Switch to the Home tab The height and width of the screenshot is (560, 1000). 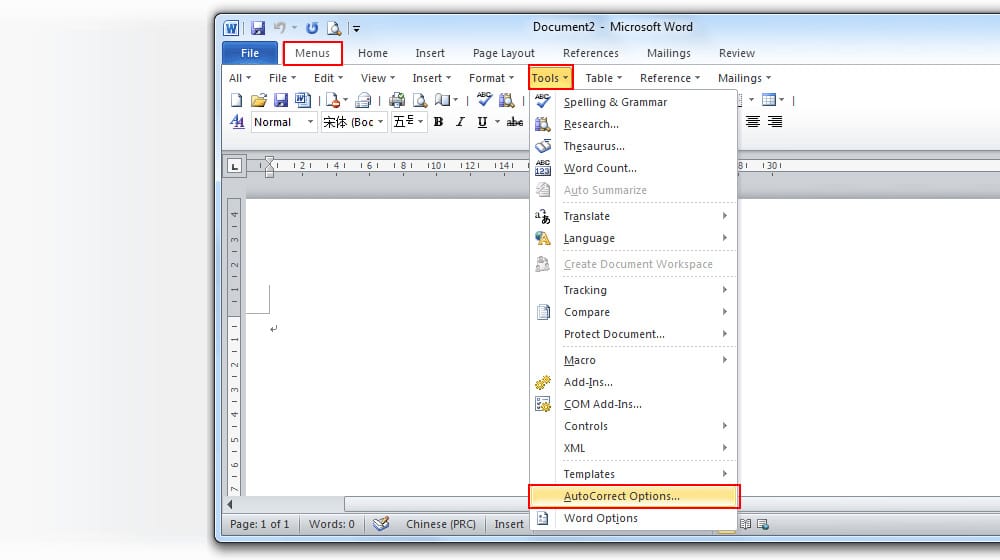click(x=372, y=53)
